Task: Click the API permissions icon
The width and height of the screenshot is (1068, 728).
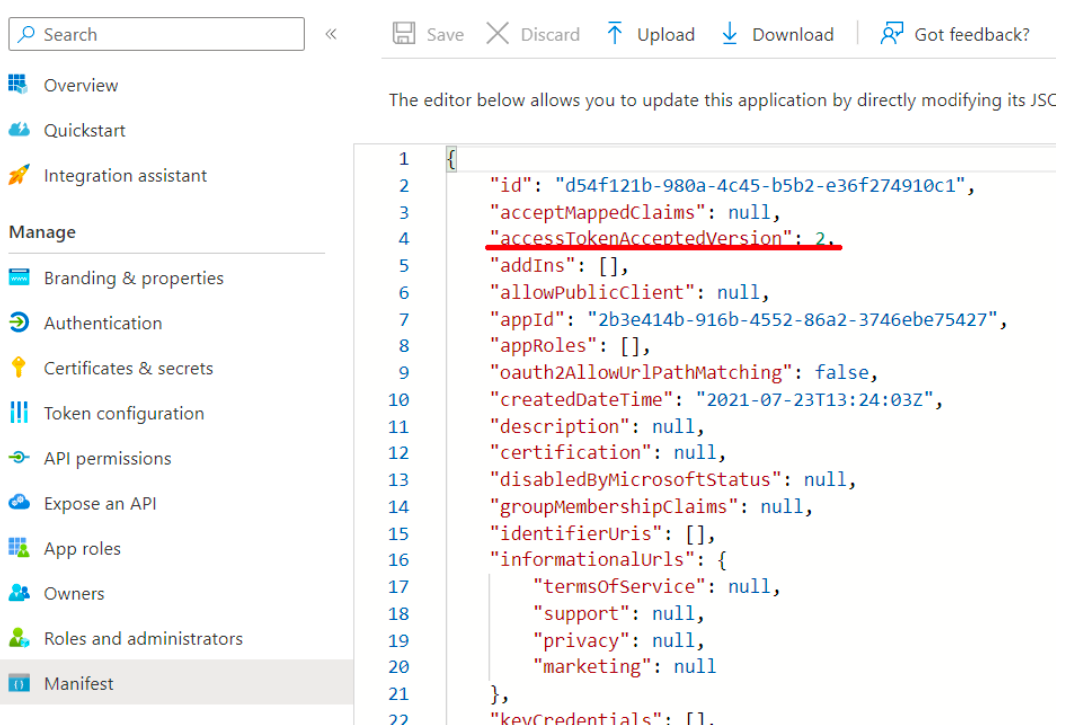Action: (18, 457)
